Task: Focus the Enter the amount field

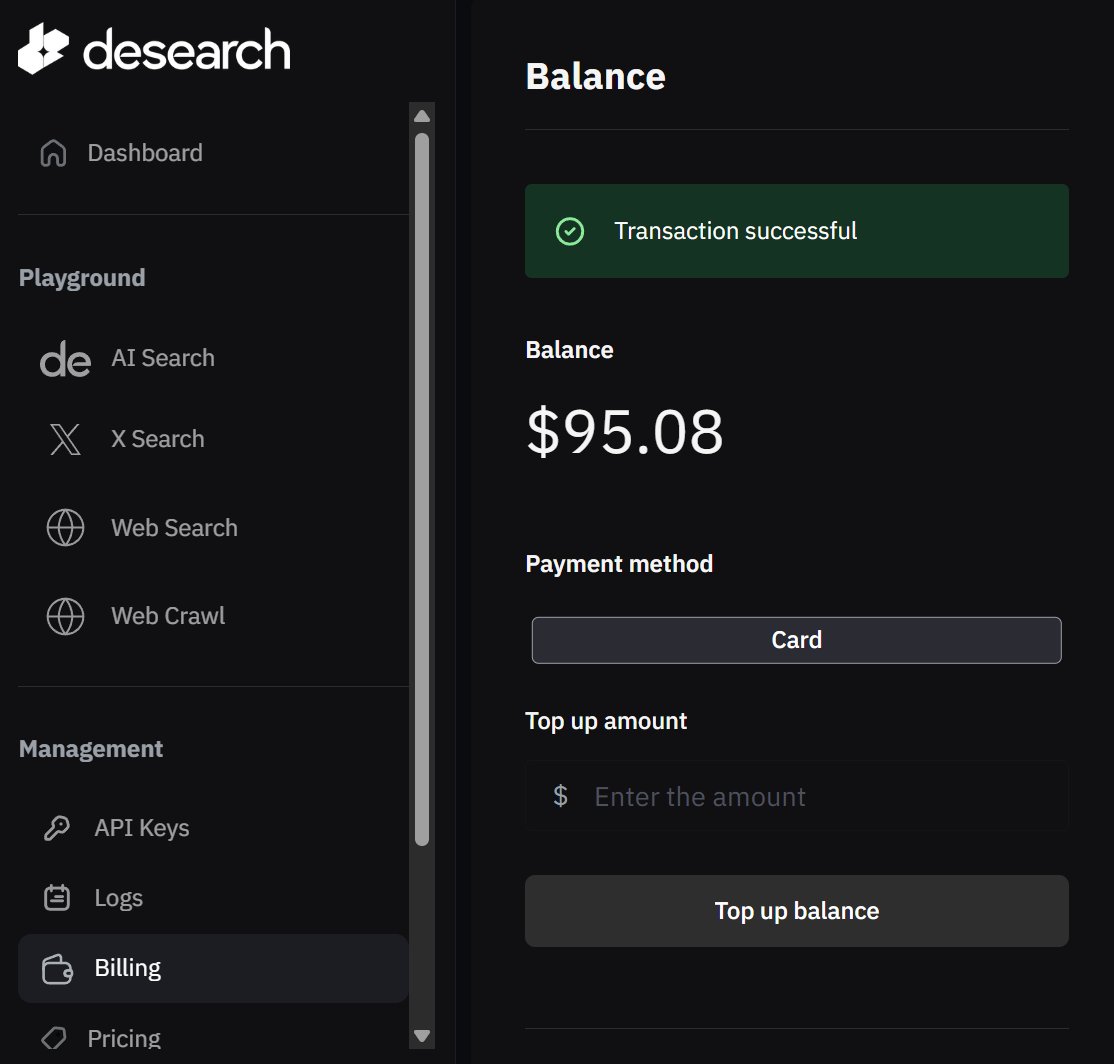Action: (796, 796)
